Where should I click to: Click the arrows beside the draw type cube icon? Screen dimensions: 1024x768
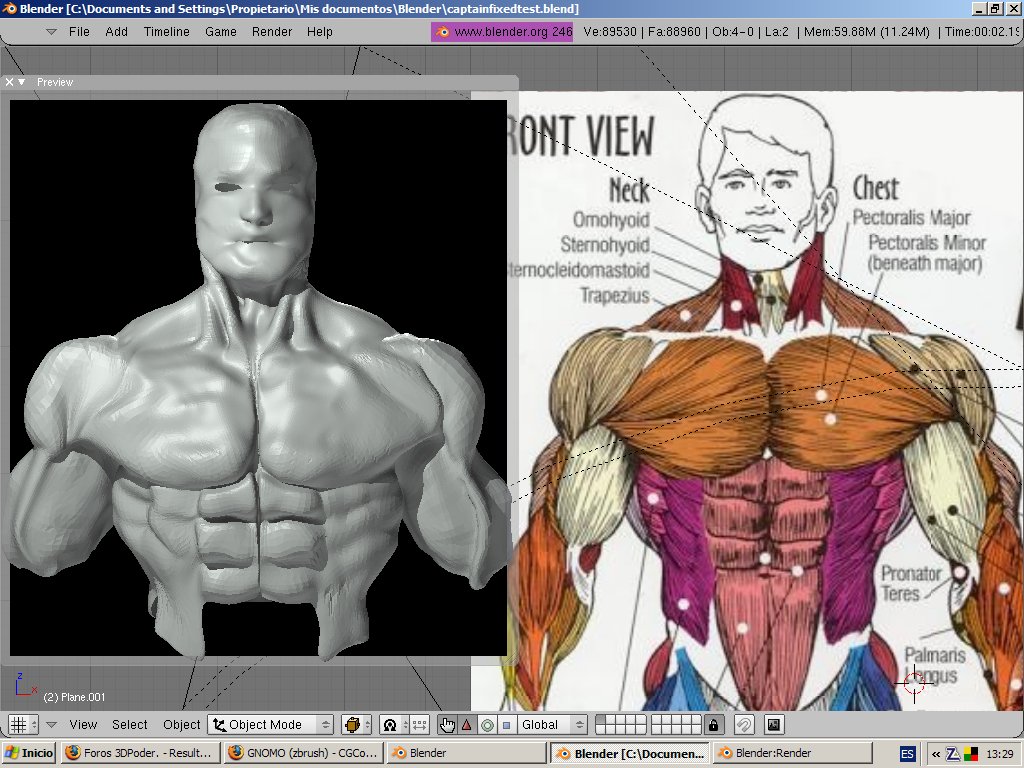click(367, 725)
